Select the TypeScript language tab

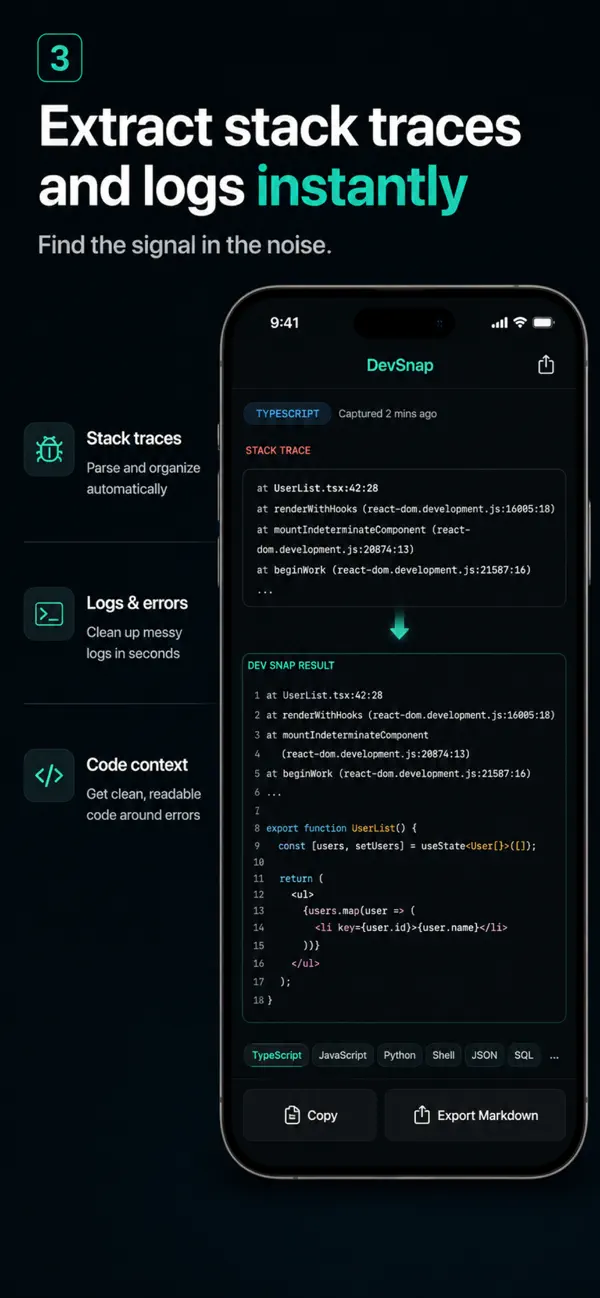click(276, 1055)
